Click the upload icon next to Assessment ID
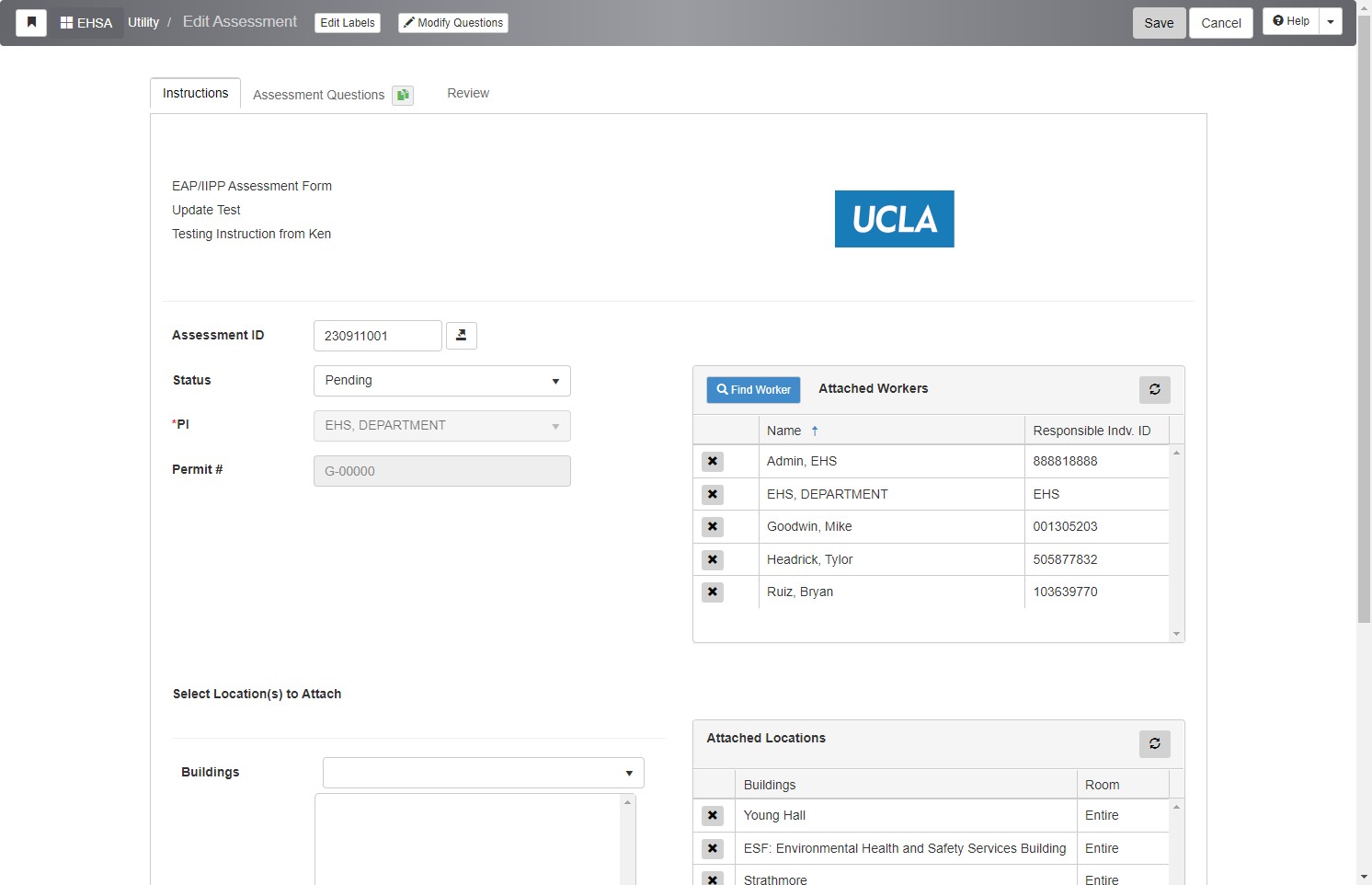This screenshot has width=1372, height=885. (462, 336)
